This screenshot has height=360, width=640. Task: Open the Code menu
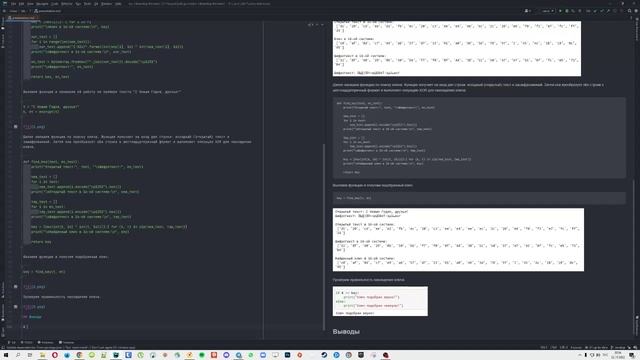pyautogui.click(x=54, y=4)
